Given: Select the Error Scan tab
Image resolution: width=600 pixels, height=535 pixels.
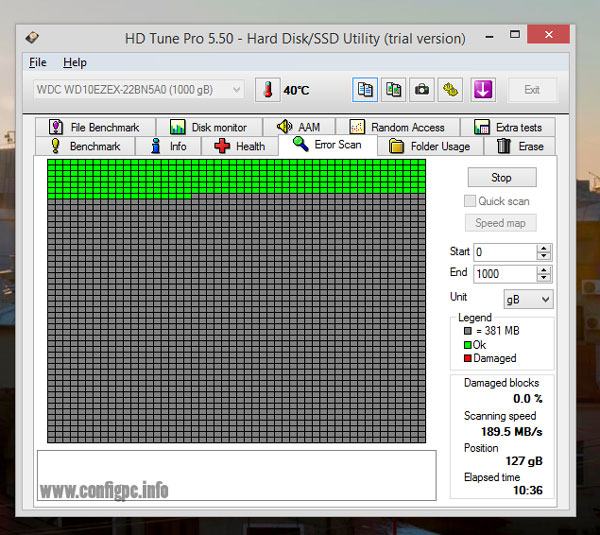Looking at the screenshot, I should click(328, 145).
